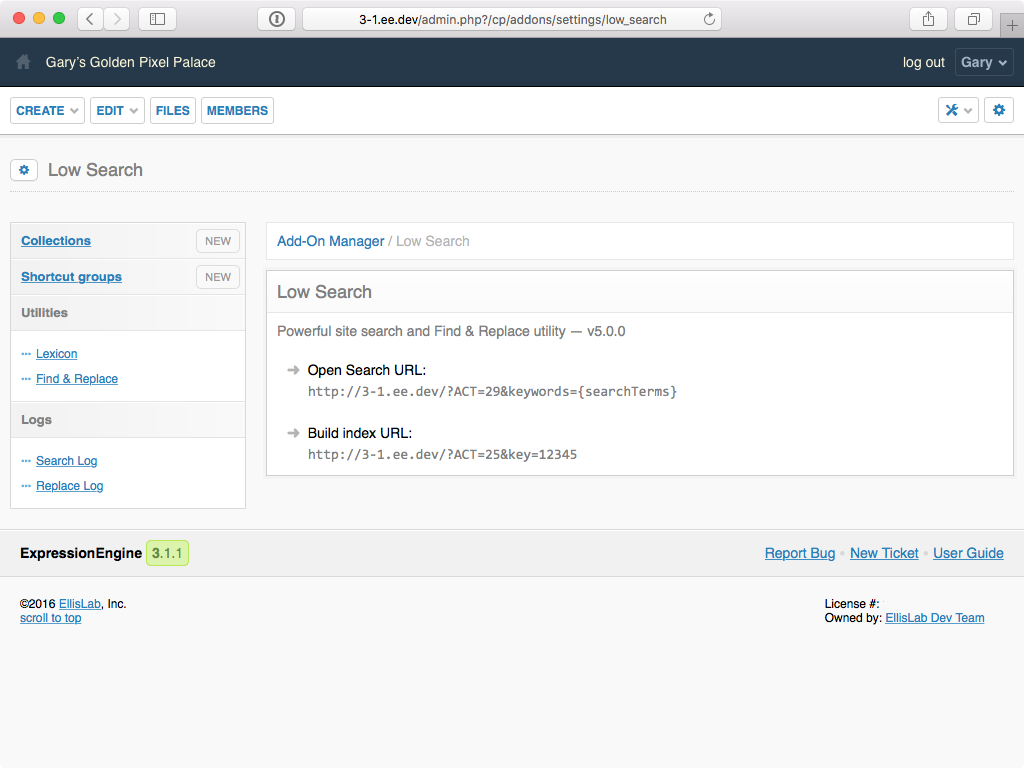Expand the CREATE dropdown menu
Screen dimensions: 1024x768
[47, 110]
